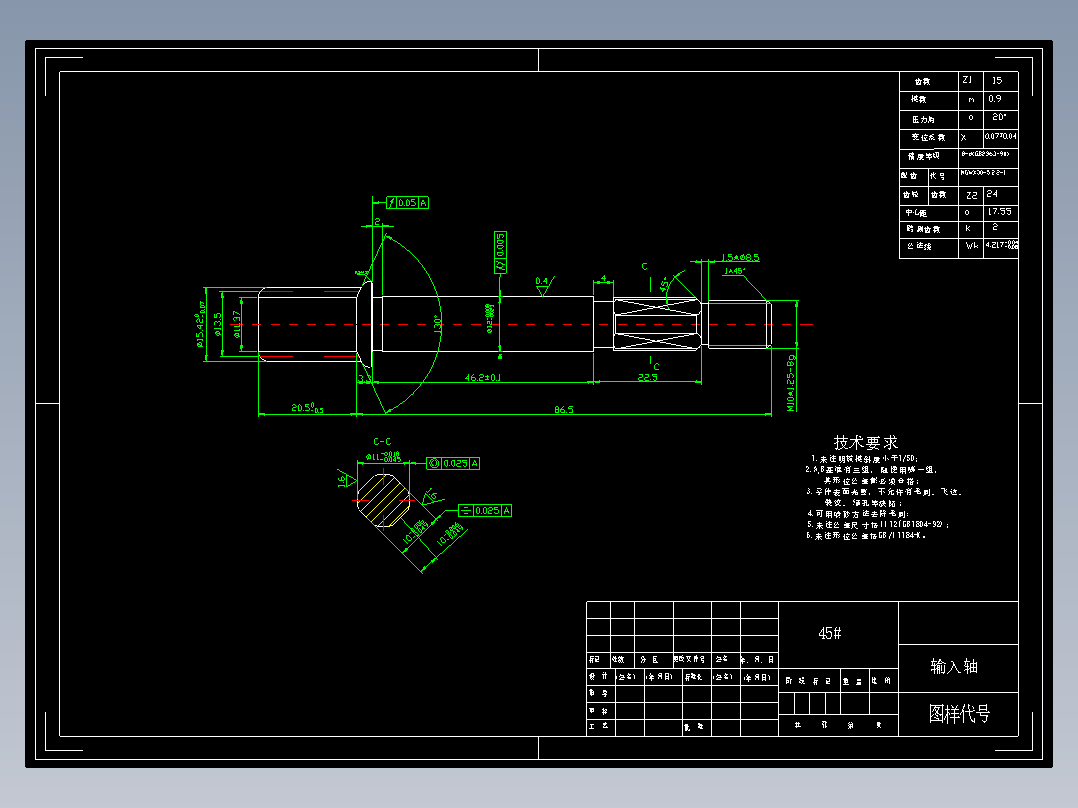Click the Z2 cell in gear table
The height and width of the screenshot is (808, 1078).
coord(971,195)
